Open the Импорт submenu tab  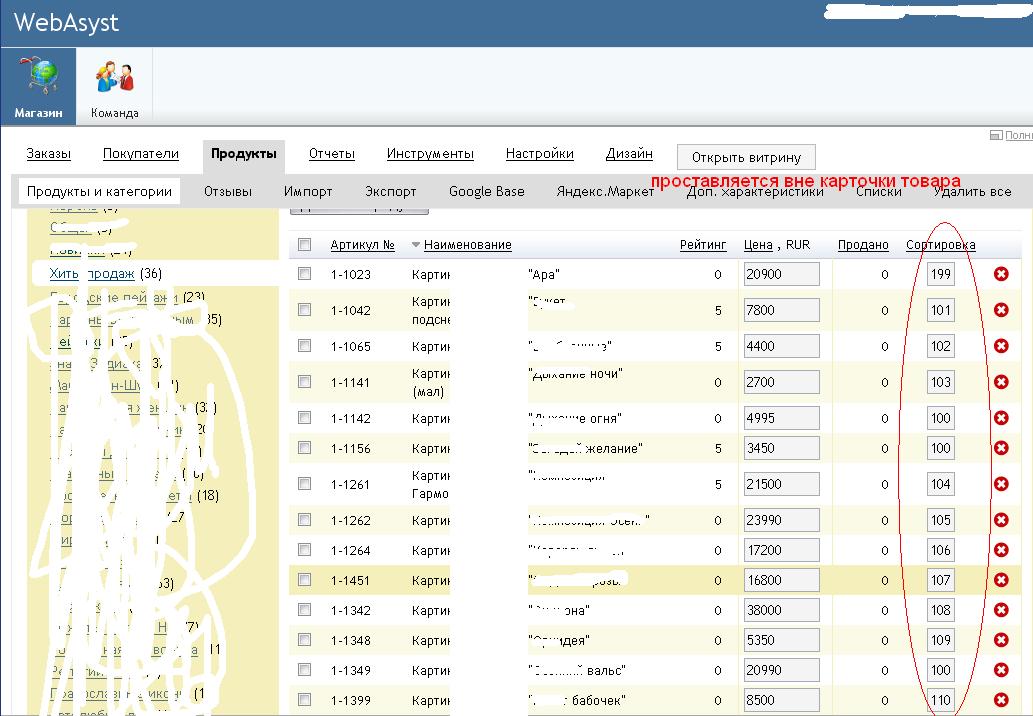[x=308, y=191]
